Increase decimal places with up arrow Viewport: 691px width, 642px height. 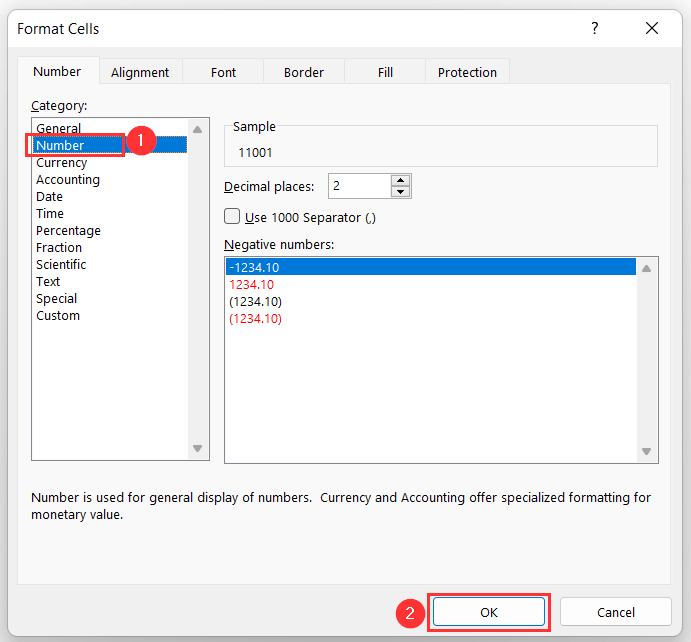400,180
